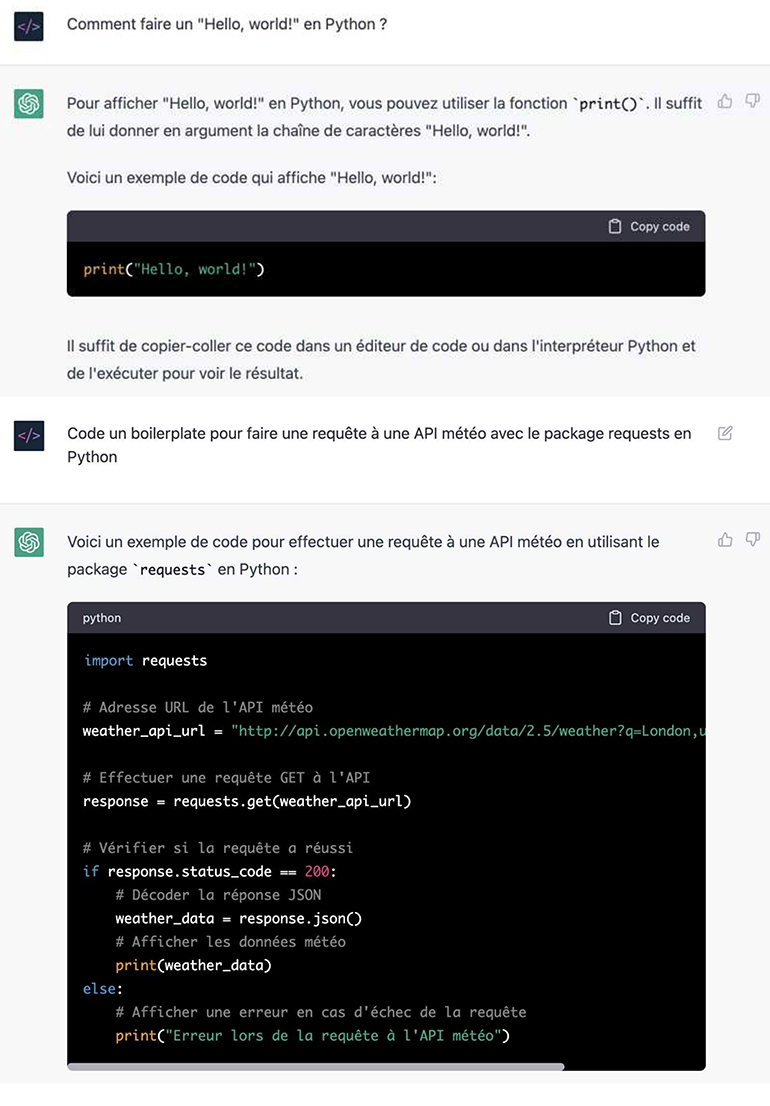
Task: Click the user avatar beside the boilerplate request
Action: click(x=29, y=435)
